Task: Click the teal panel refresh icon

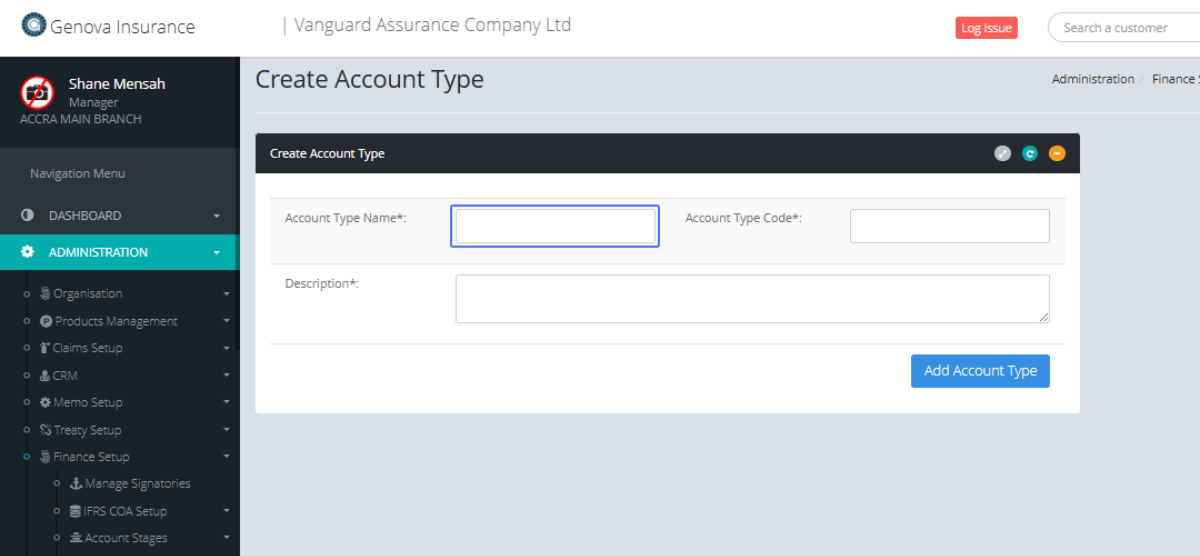Action: point(1030,154)
